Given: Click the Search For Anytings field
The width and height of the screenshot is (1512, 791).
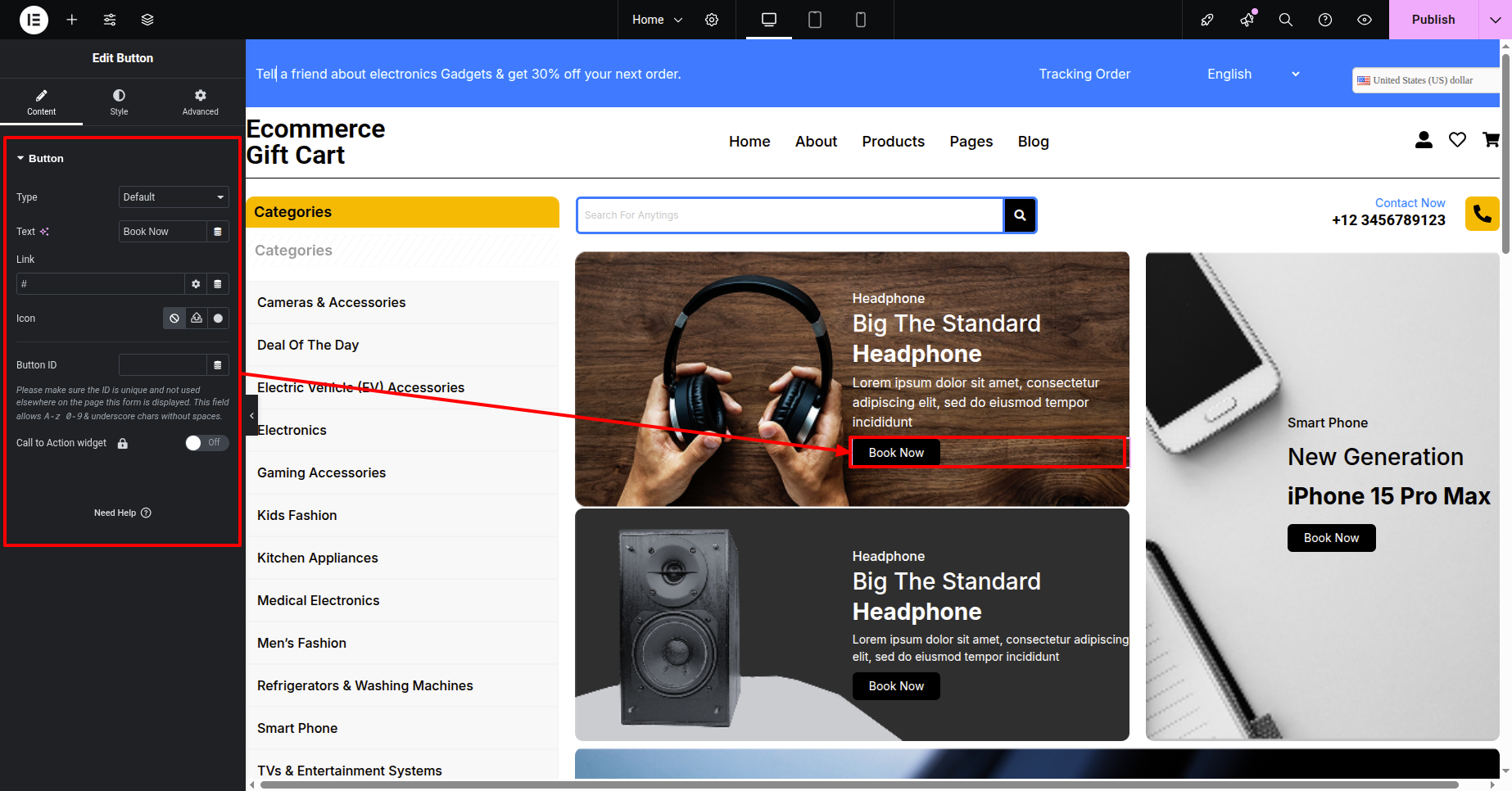Looking at the screenshot, I should (790, 215).
